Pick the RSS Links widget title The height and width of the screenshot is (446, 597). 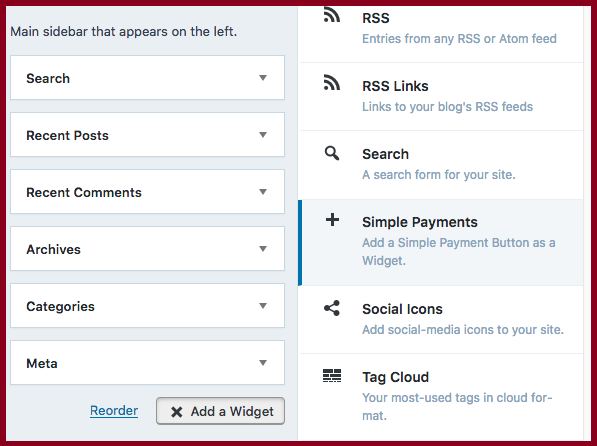tap(395, 86)
